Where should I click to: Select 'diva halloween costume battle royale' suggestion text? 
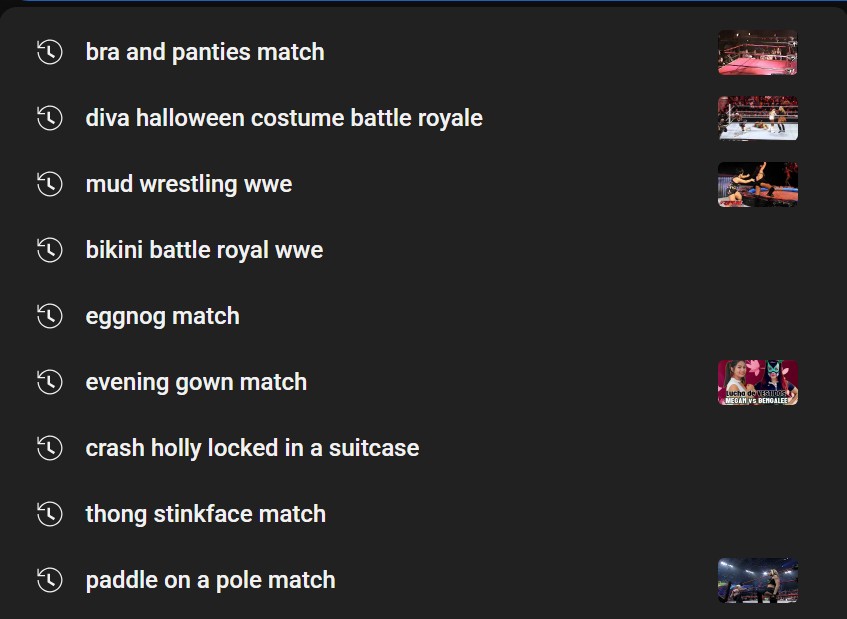[284, 118]
